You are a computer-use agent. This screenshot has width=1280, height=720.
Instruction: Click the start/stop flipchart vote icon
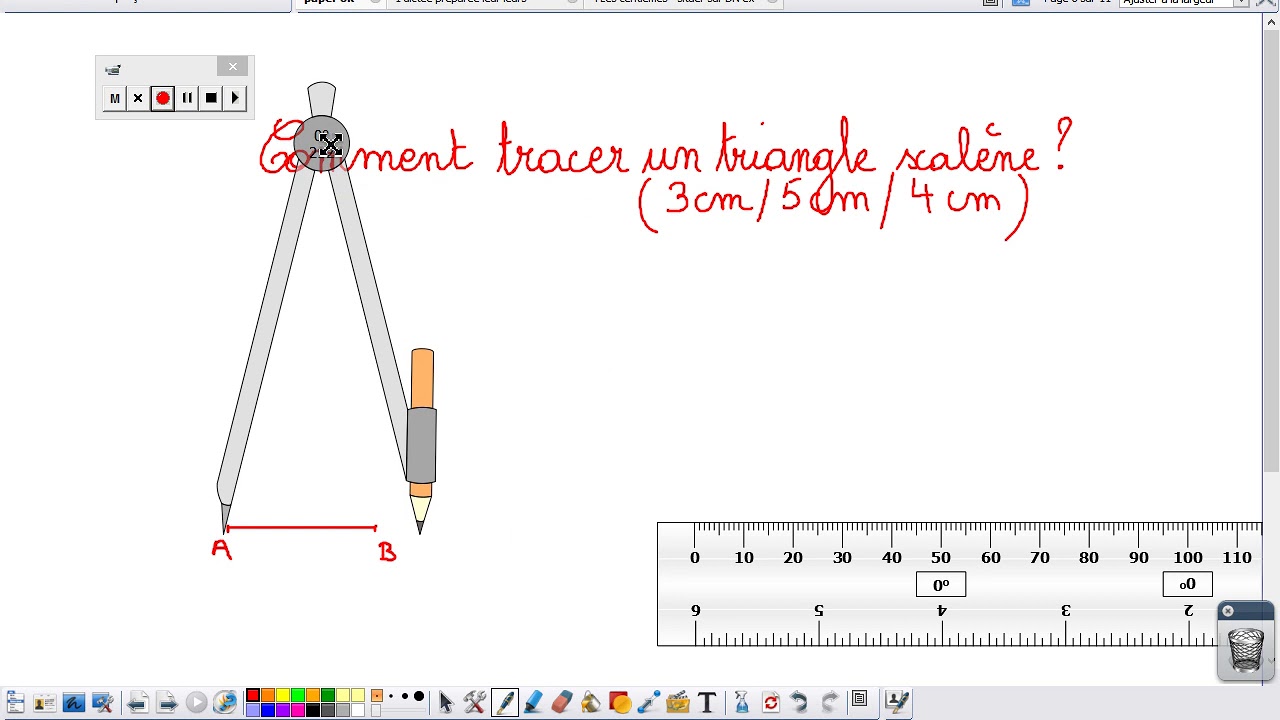click(x=196, y=703)
